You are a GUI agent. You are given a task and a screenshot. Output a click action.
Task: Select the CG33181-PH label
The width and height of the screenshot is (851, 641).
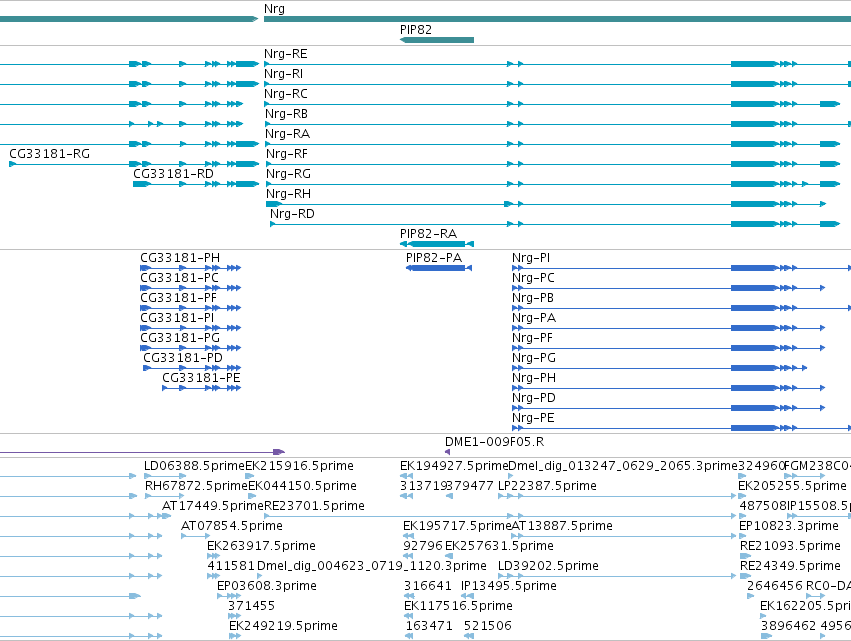point(180,258)
